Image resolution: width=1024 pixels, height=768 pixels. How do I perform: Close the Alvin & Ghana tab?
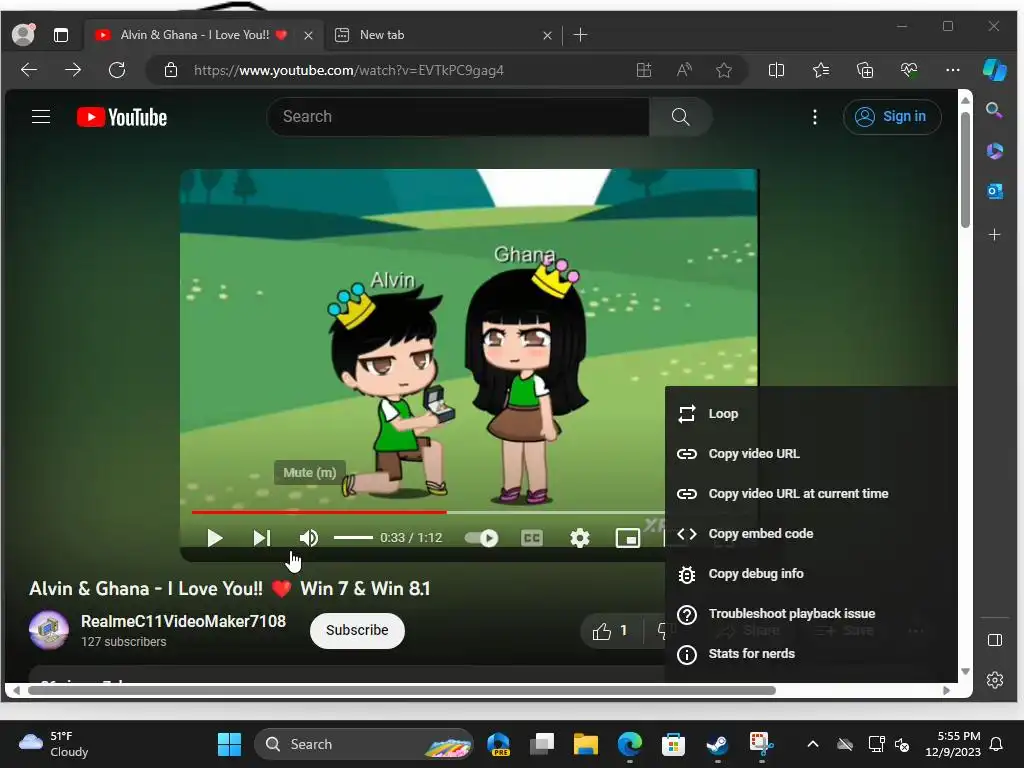point(308,35)
